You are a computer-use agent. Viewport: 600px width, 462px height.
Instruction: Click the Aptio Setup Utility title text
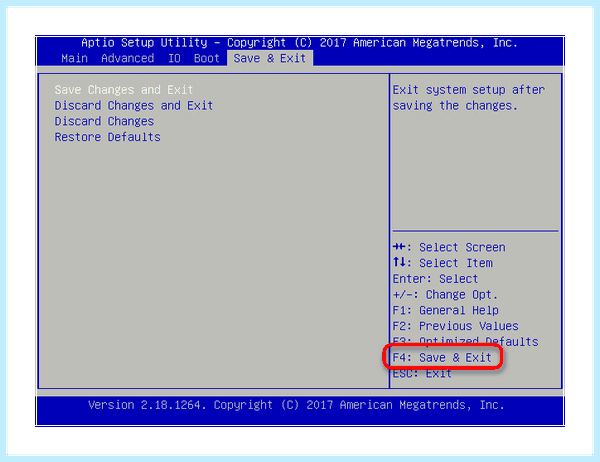tap(300, 42)
